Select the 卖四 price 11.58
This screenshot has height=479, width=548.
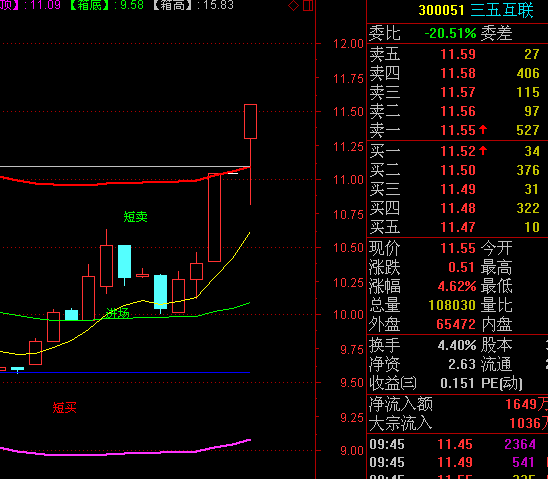[x=458, y=73]
